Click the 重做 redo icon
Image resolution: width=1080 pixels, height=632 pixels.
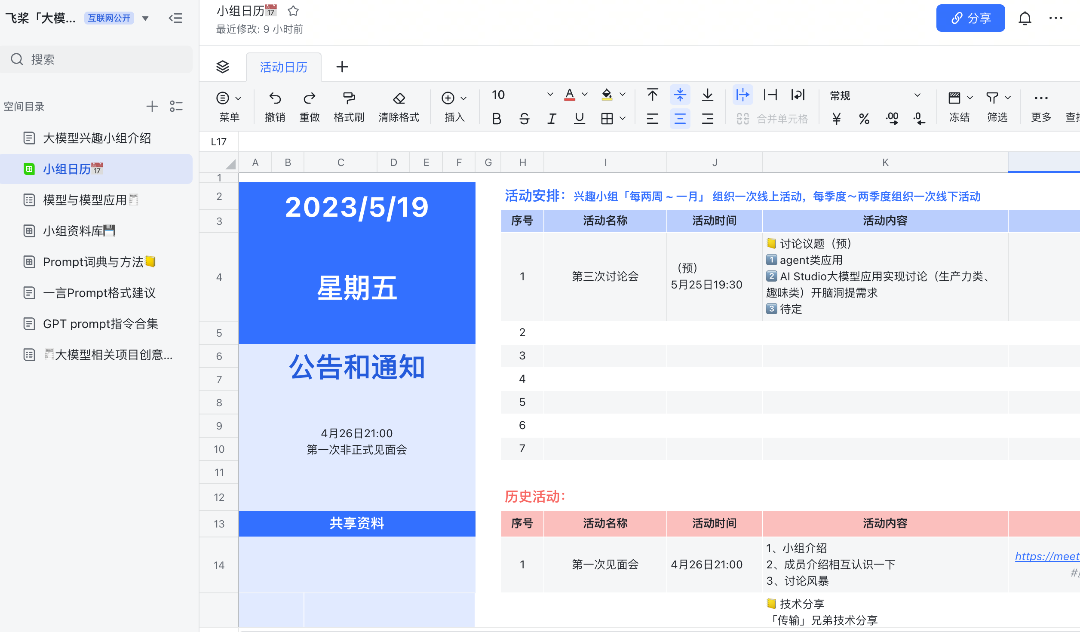click(x=309, y=98)
